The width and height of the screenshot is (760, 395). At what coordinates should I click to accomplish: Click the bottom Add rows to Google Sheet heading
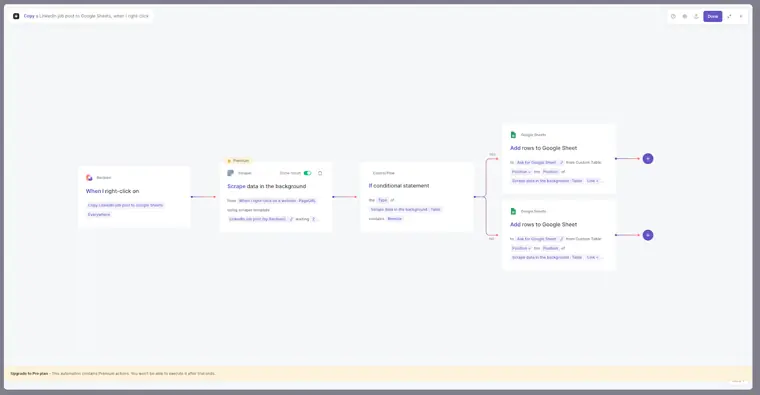point(543,225)
